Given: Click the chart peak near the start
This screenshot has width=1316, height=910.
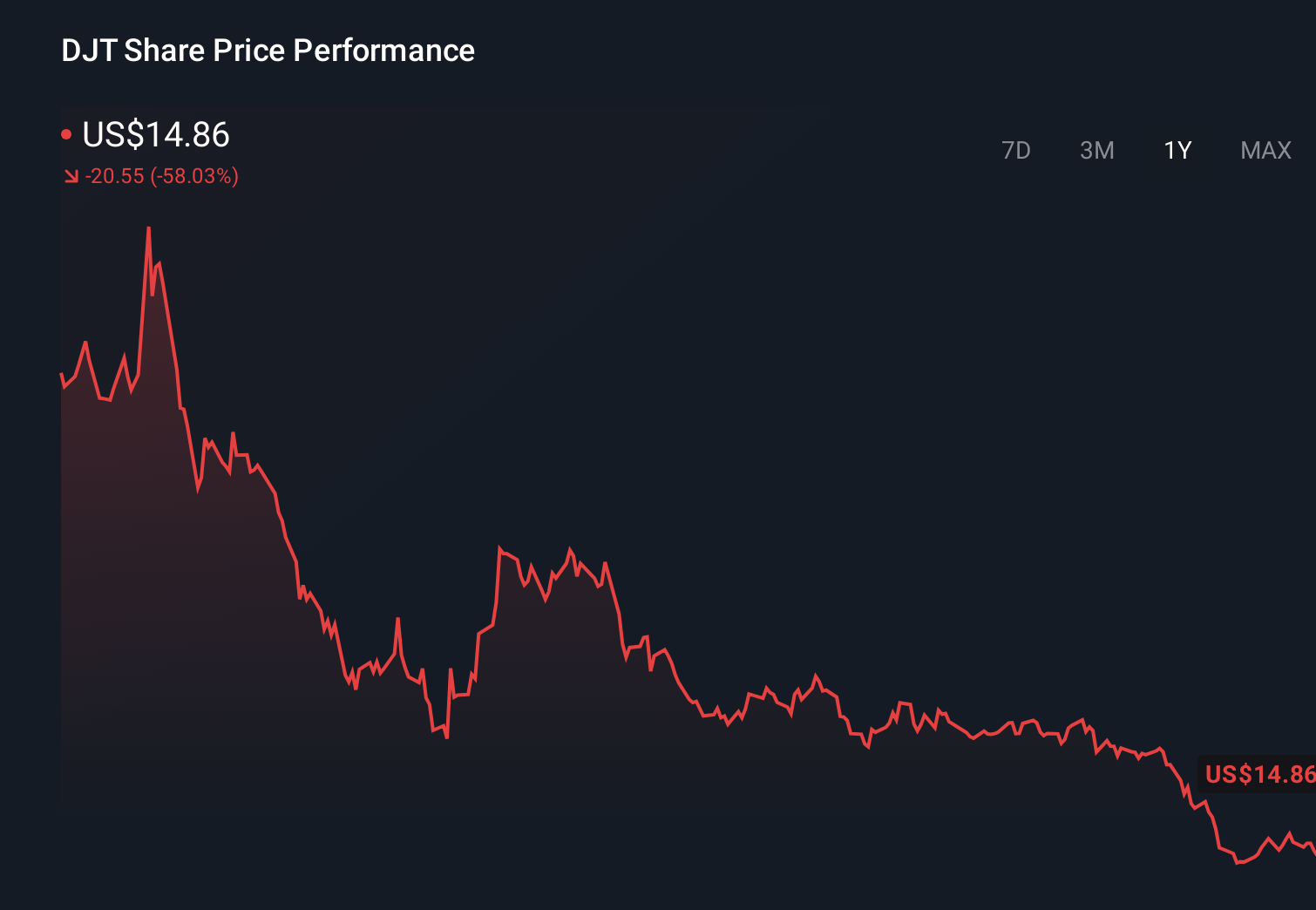Looking at the screenshot, I should click(148, 228).
